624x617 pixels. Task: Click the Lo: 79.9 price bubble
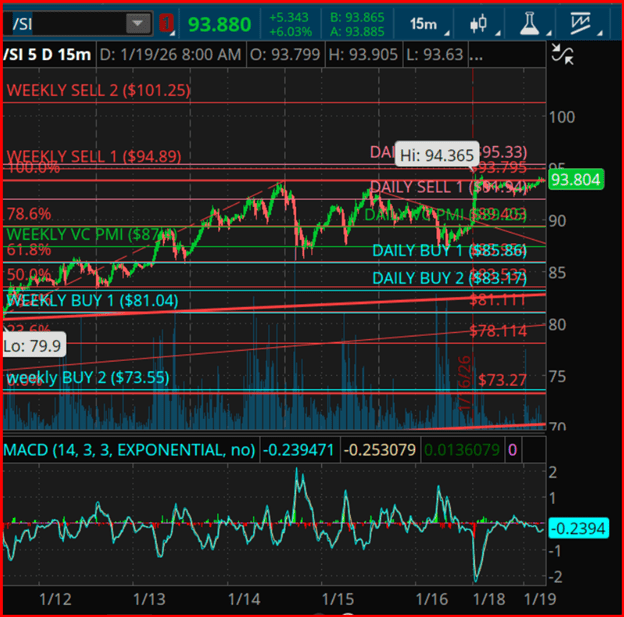coord(33,346)
